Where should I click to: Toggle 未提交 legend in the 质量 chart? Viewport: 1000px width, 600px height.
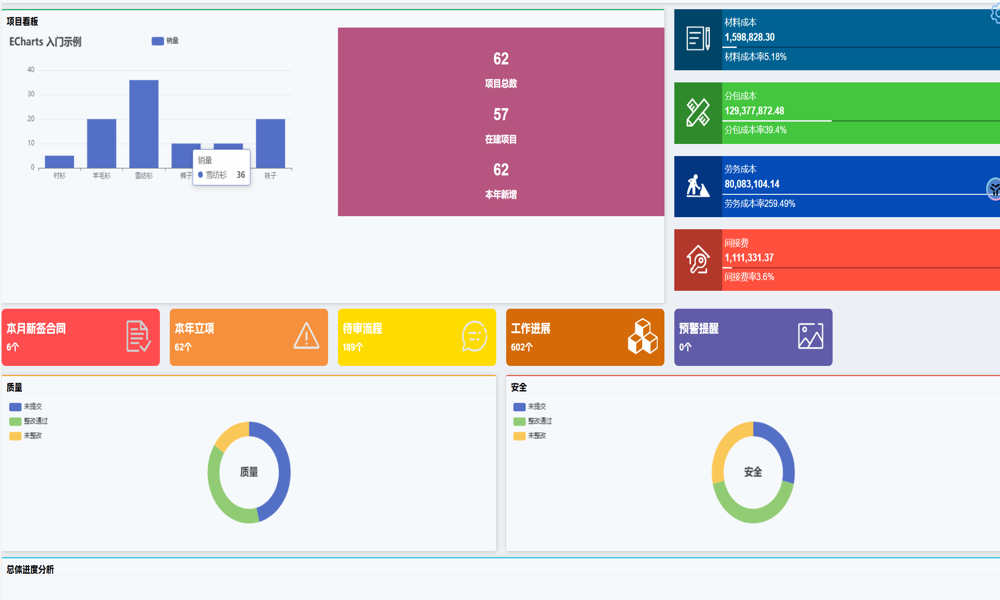pos(26,407)
